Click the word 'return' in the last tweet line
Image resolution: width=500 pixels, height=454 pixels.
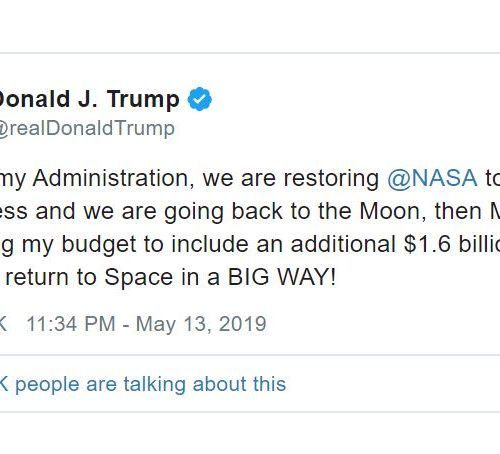(37, 277)
